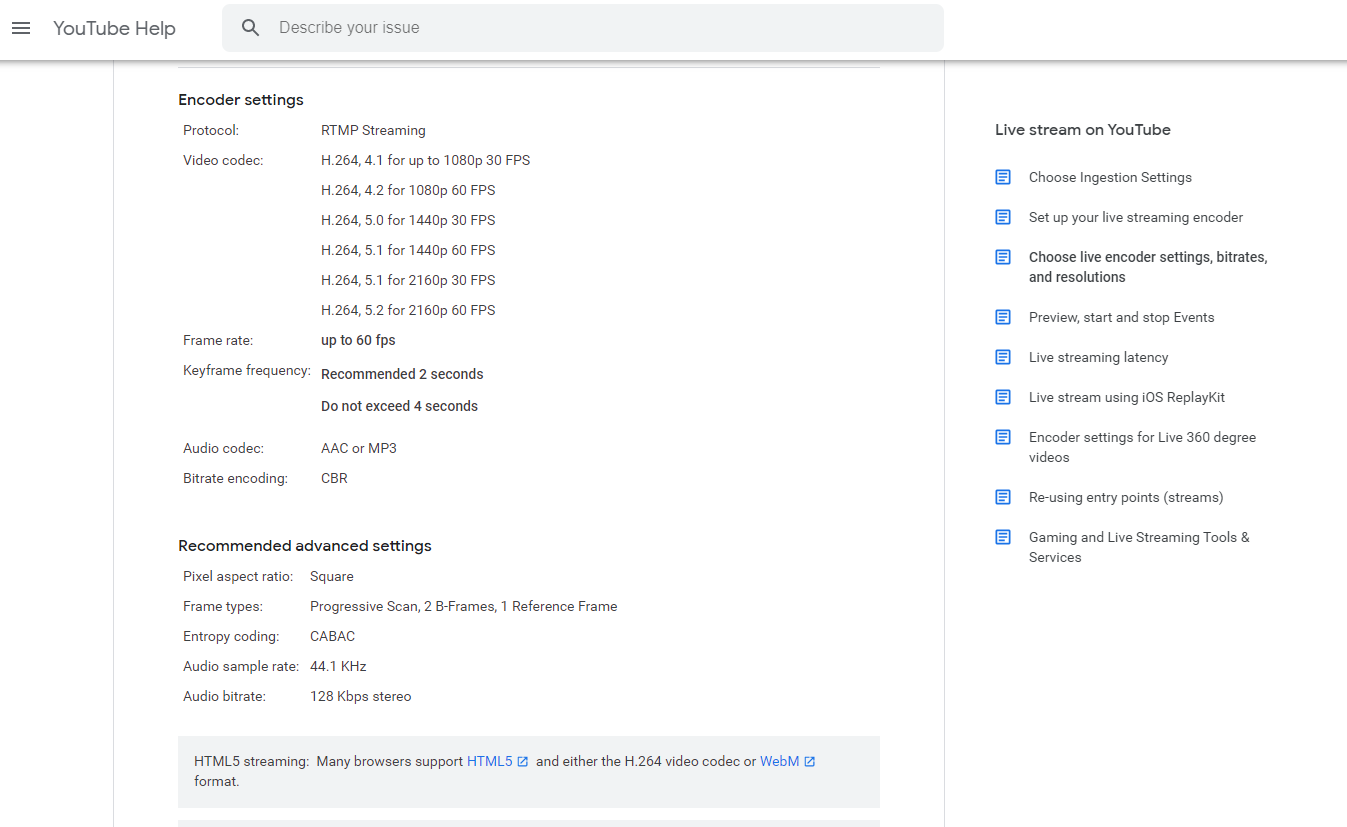Screen dimensions: 1347x827
Task: Click the up to 60 fps value
Action: point(358,340)
